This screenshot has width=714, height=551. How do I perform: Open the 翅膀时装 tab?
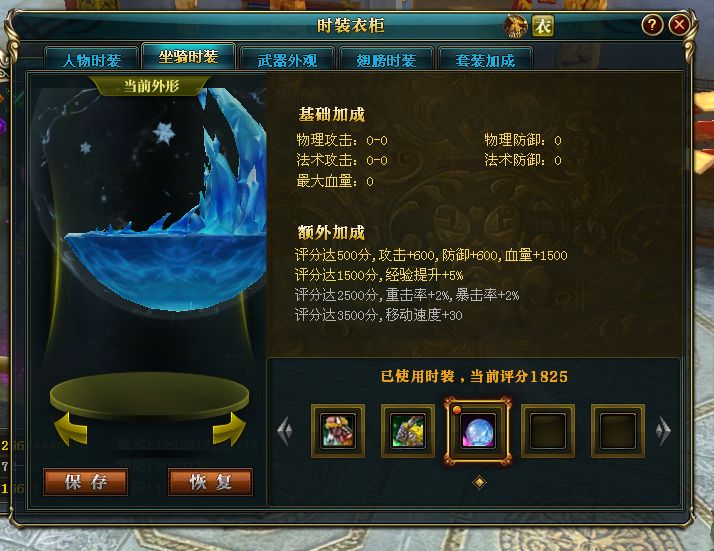point(386,60)
